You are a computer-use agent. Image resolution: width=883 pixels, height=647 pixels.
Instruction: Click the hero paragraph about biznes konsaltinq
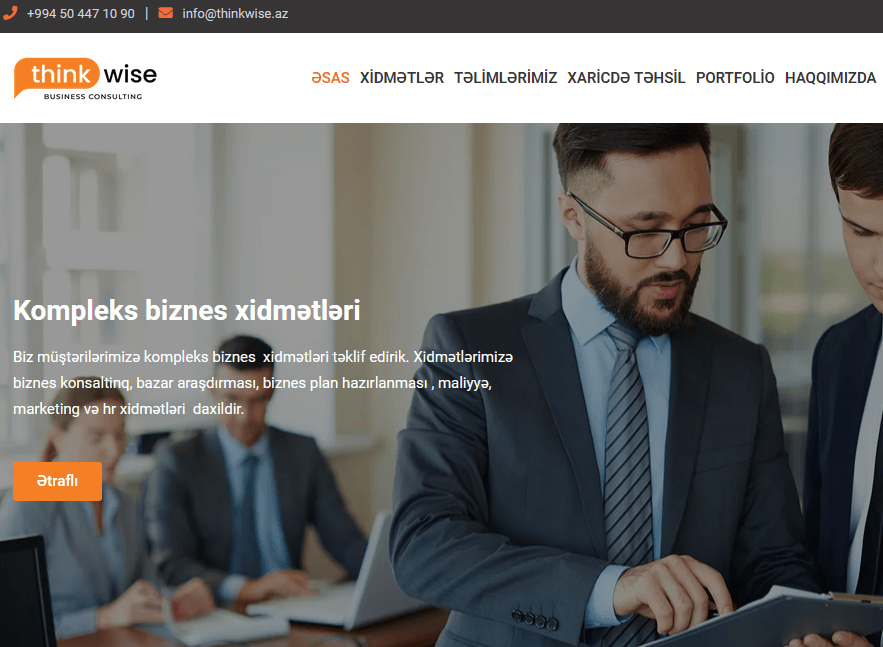tap(263, 383)
